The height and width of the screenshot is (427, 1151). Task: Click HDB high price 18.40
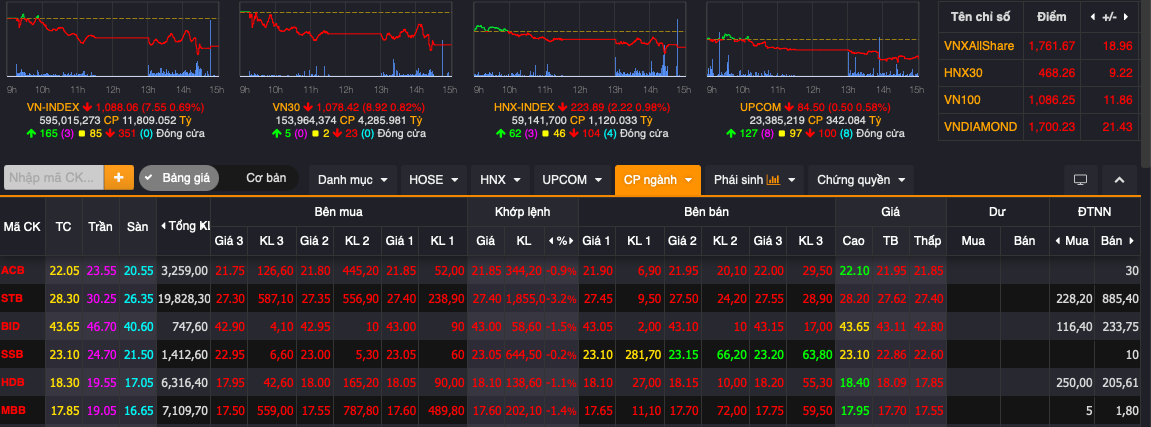pyautogui.click(x=853, y=382)
